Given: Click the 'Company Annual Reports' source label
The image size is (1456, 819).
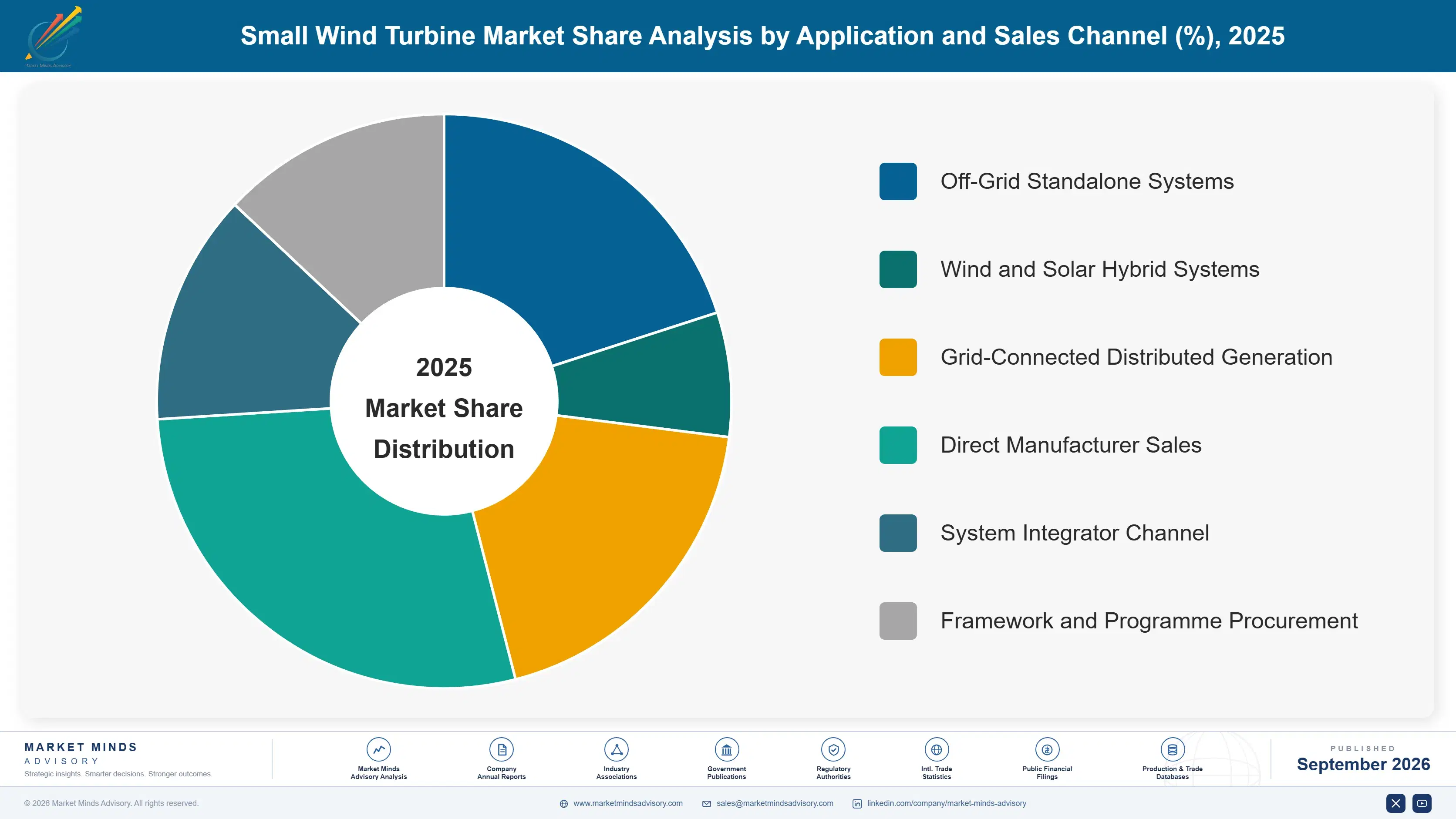Looking at the screenshot, I should (501, 773).
